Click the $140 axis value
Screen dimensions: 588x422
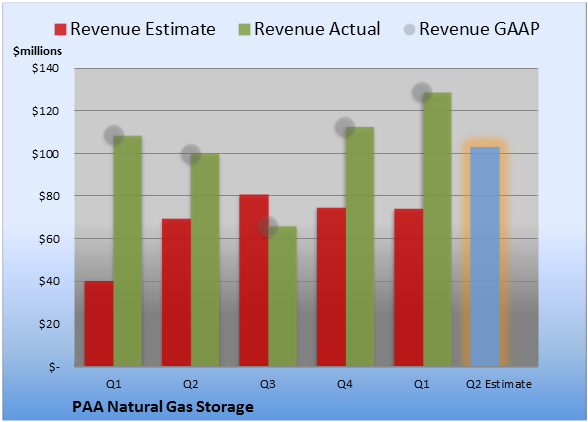click(46, 68)
